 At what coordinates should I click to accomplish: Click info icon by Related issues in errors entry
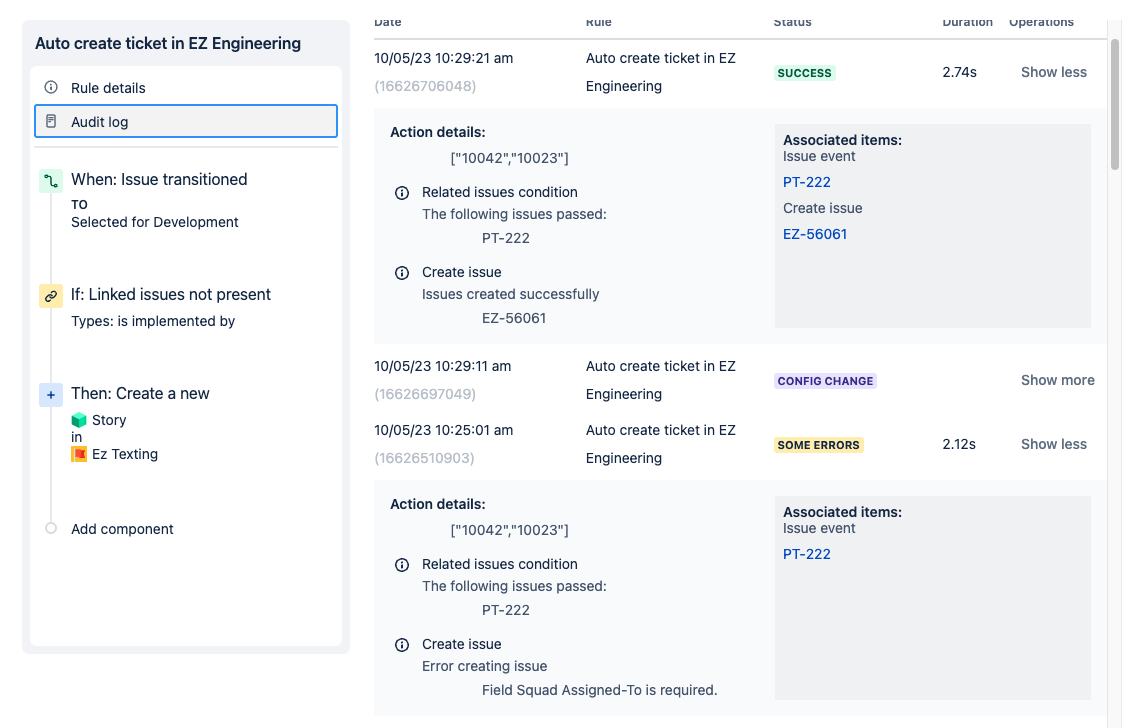(402, 564)
